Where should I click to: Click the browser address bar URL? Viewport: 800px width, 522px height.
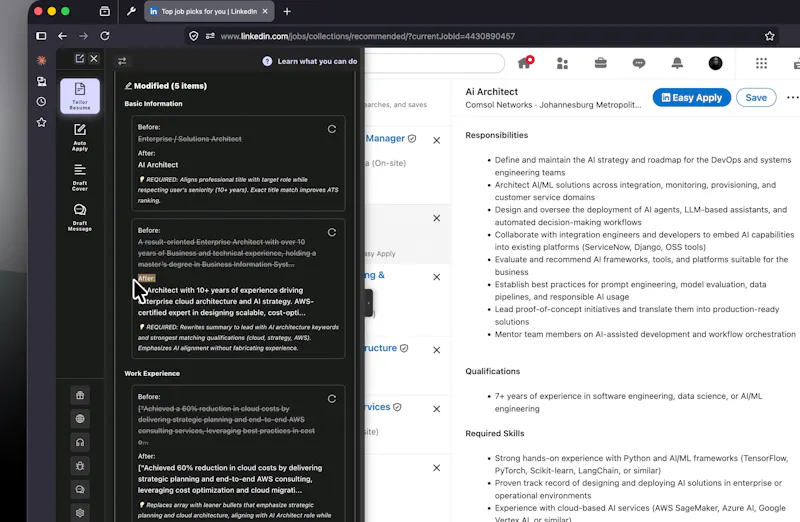(367, 36)
